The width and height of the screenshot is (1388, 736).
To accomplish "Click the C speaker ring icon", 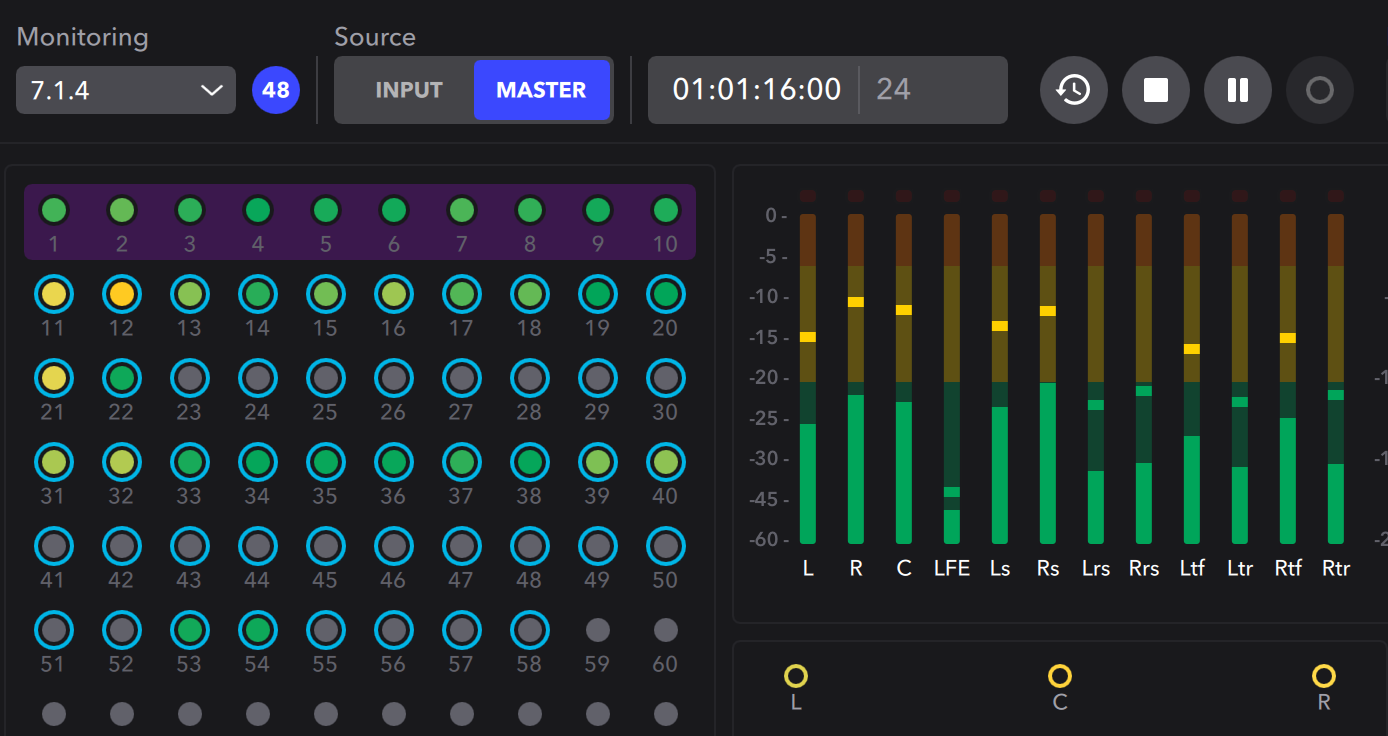I will pos(1060,676).
